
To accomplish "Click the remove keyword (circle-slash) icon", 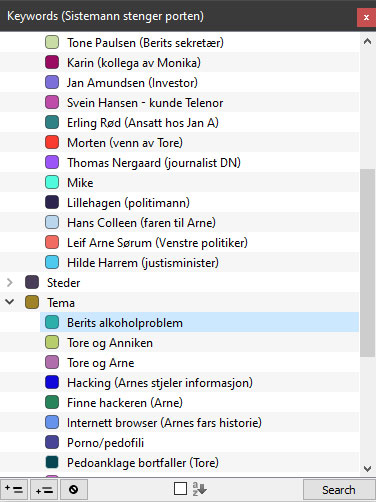I will pos(74,490).
